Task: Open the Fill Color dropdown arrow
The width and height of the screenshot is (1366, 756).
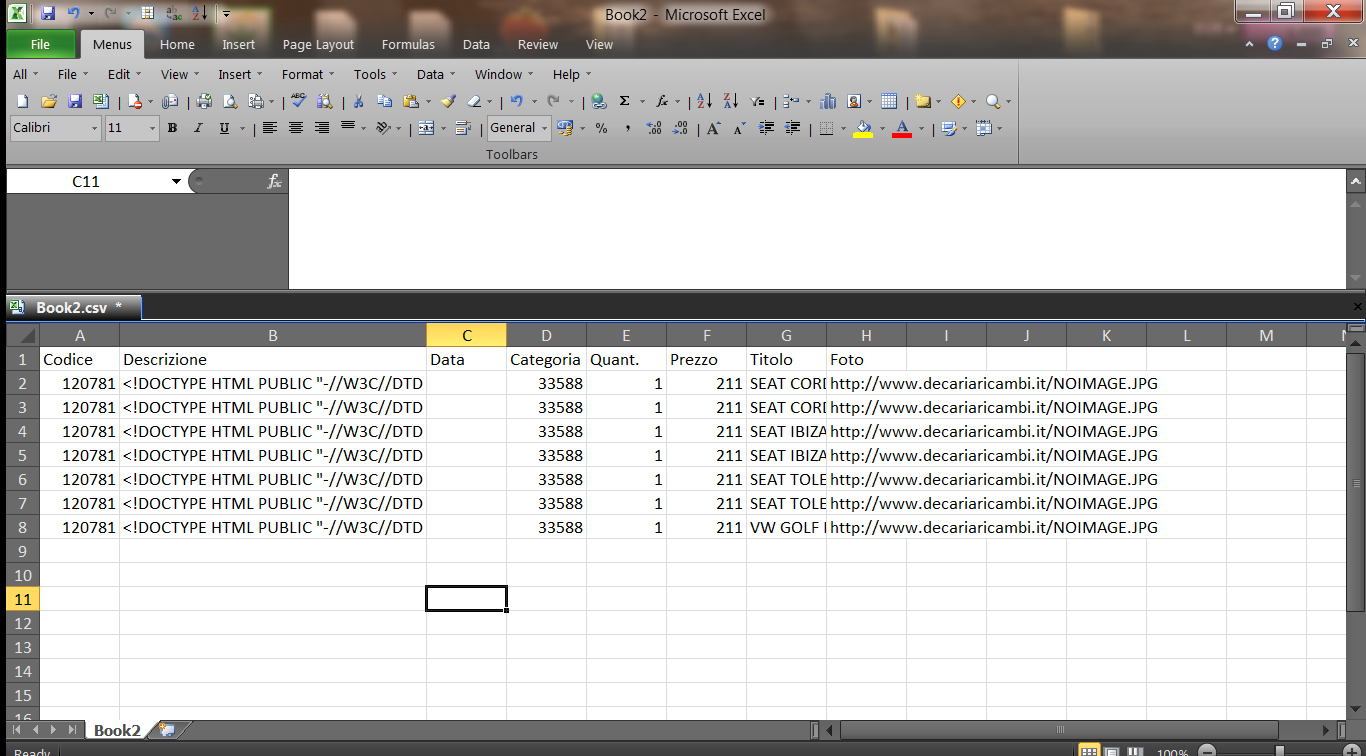Action: point(881,128)
